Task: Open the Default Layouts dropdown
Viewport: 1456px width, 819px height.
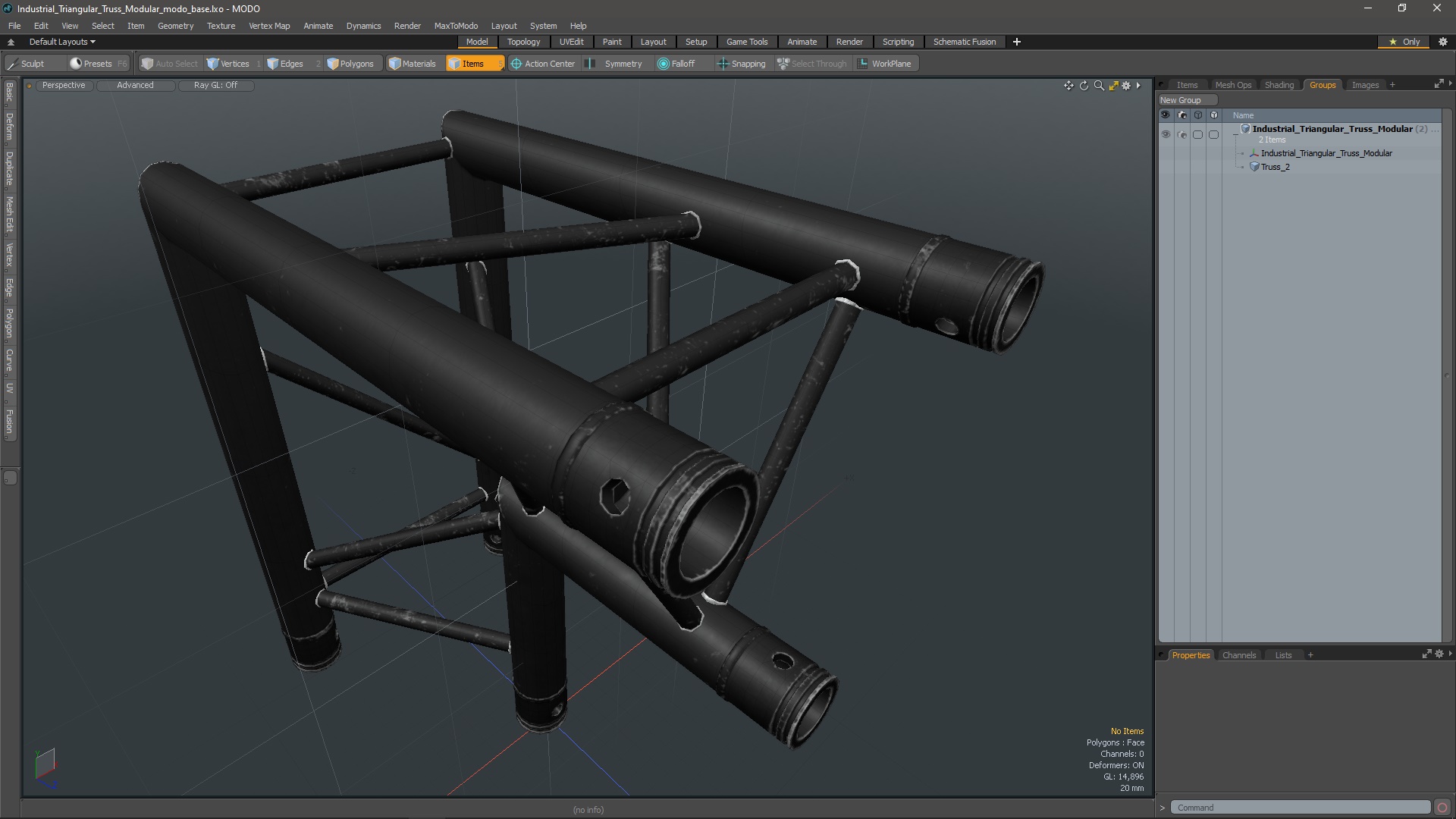Action: click(x=62, y=42)
